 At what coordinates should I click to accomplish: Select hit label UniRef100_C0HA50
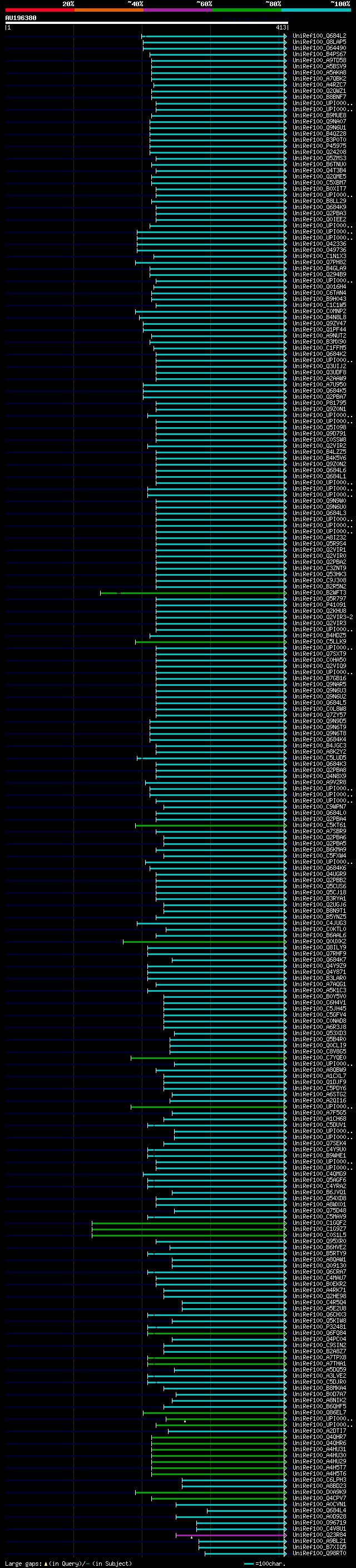click(x=319, y=659)
